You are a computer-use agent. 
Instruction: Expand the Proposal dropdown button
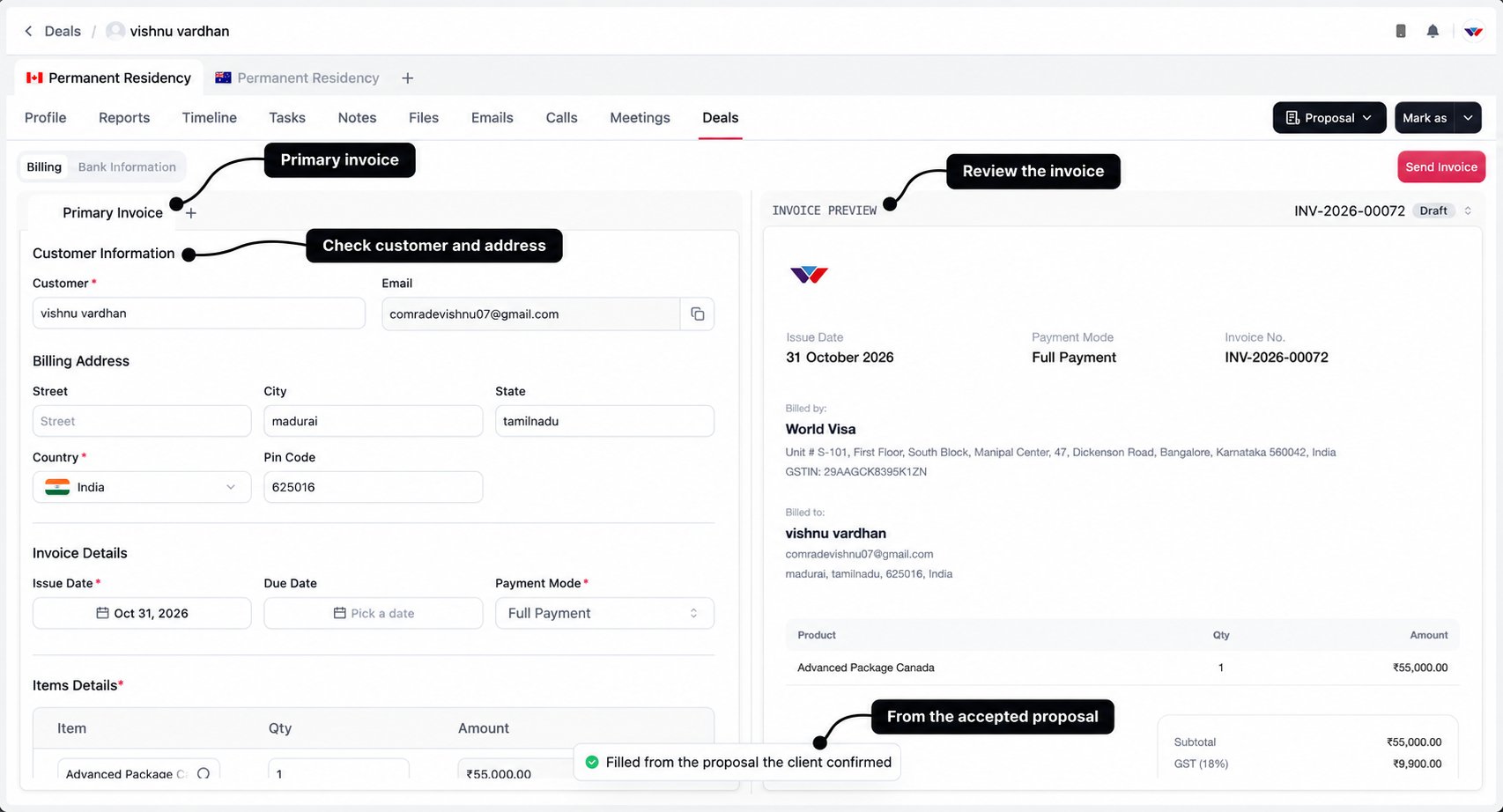click(x=1329, y=118)
